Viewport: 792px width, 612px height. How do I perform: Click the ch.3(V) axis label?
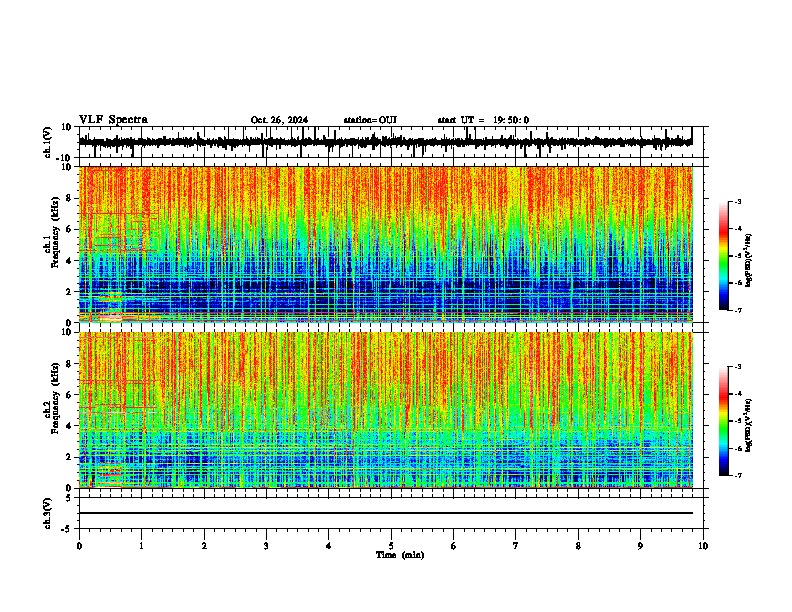(x=47, y=514)
